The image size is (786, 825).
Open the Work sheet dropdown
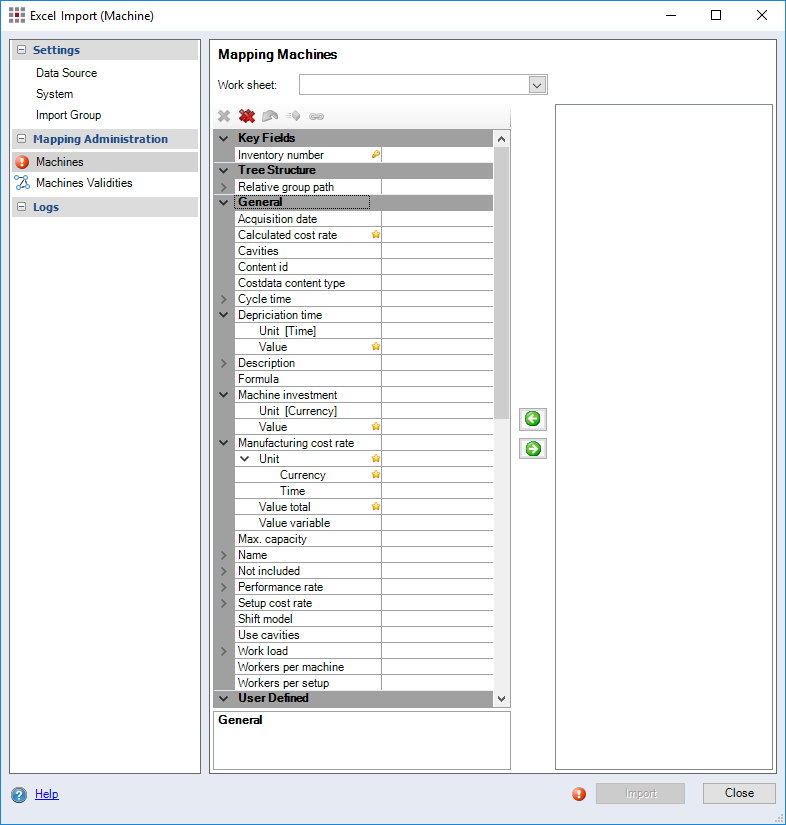(x=537, y=85)
